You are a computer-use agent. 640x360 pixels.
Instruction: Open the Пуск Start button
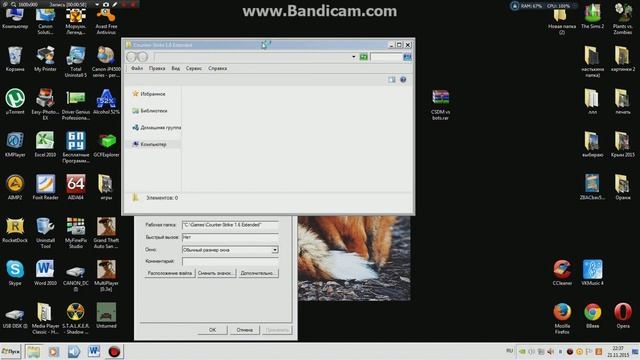pyautogui.click(x=11, y=351)
